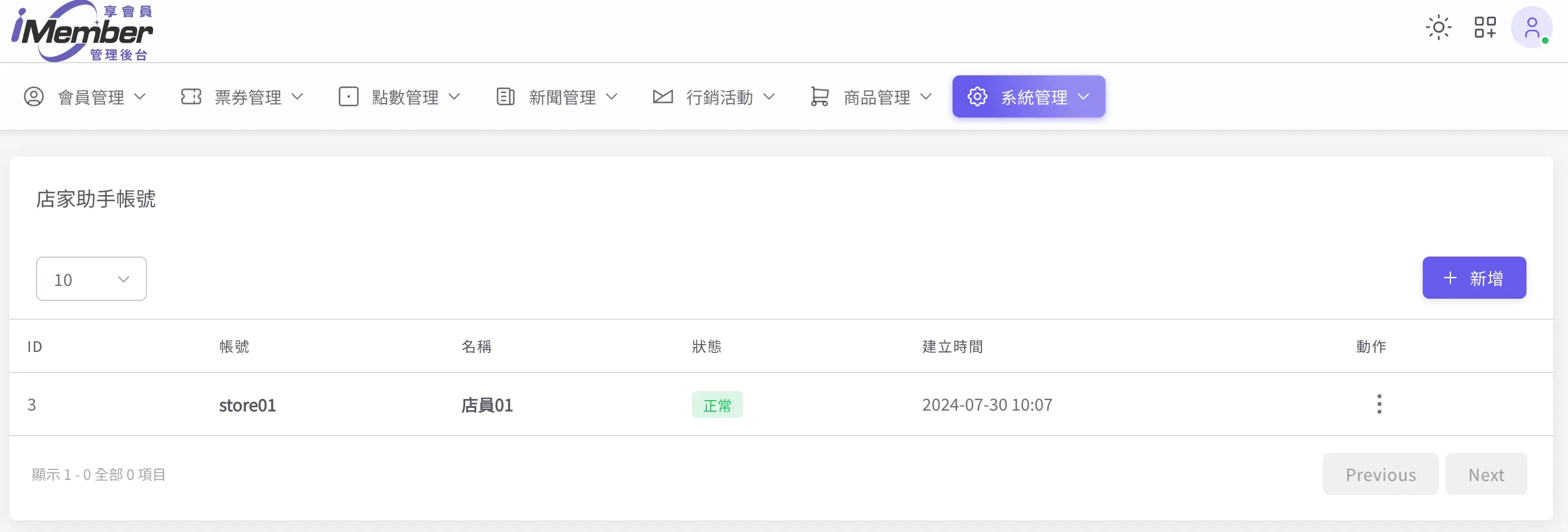Expand the 商品管理 chevron arrow
Screen dimensions: 1568x532
coord(926,97)
